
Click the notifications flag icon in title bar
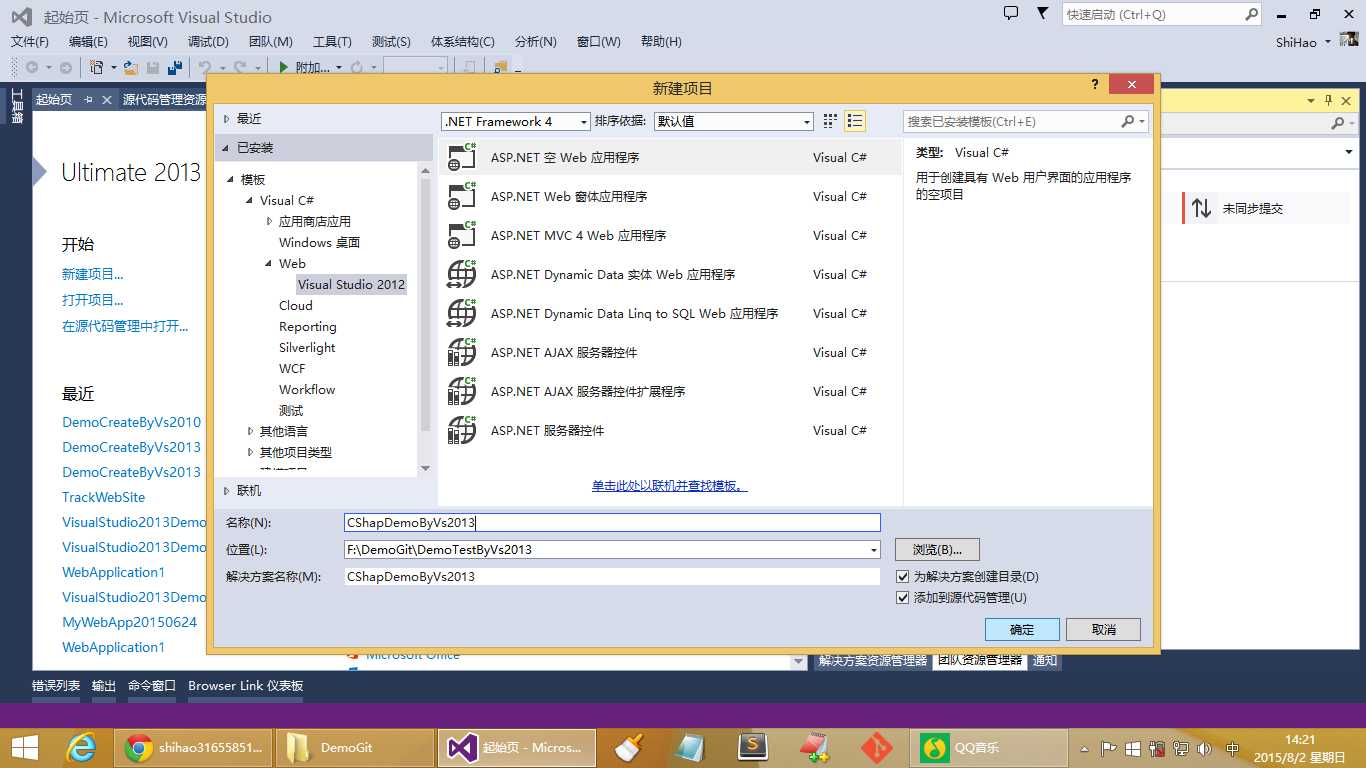(x=1043, y=13)
